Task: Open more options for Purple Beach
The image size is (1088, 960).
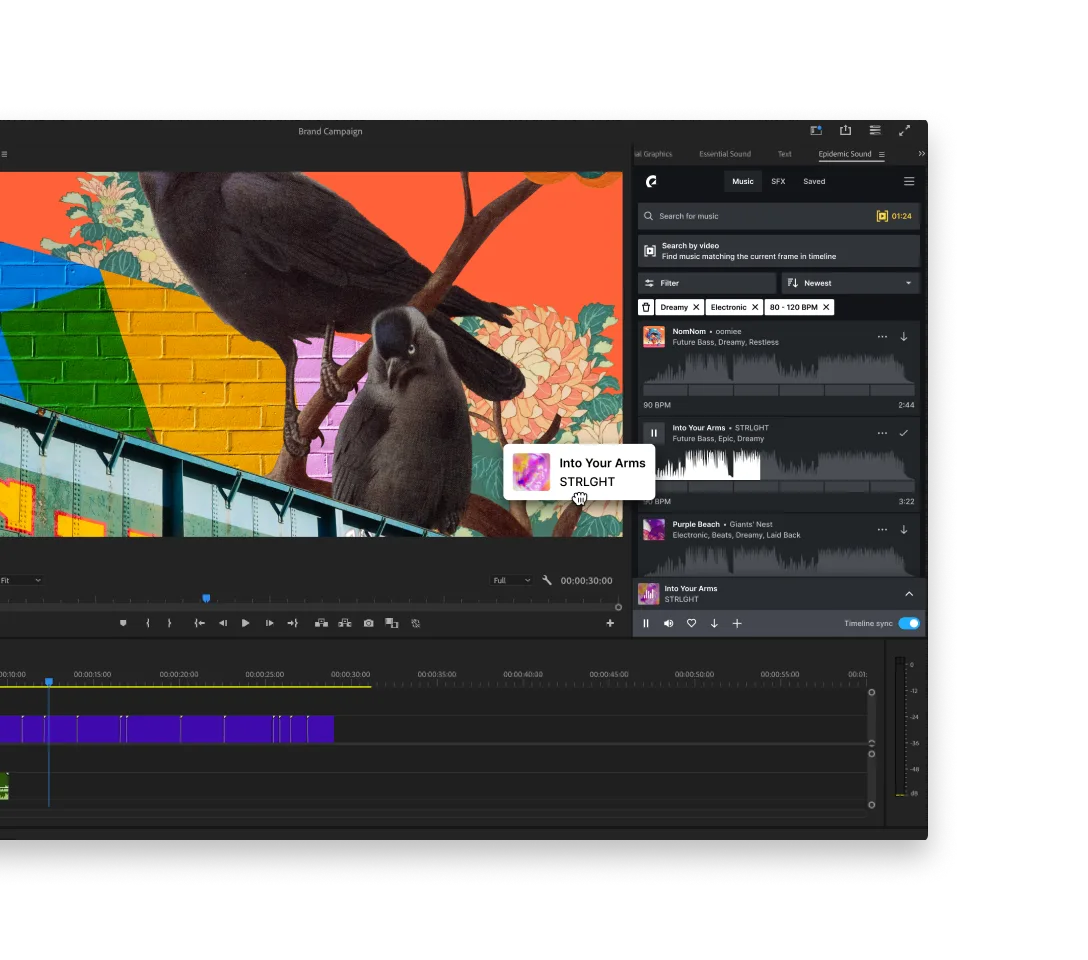Action: tap(882, 529)
